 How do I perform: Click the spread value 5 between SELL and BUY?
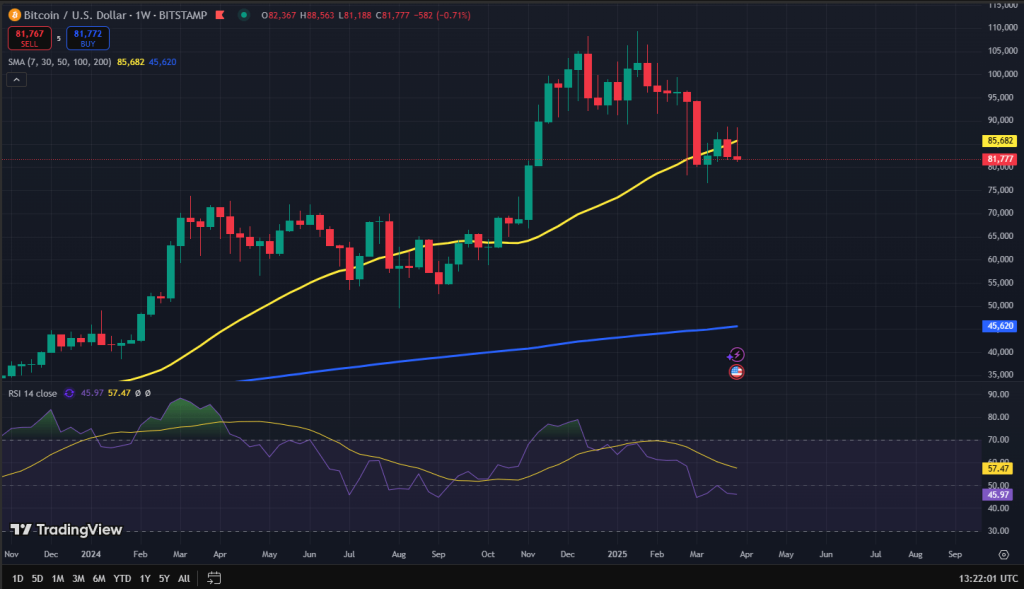(x=59, y=39)
